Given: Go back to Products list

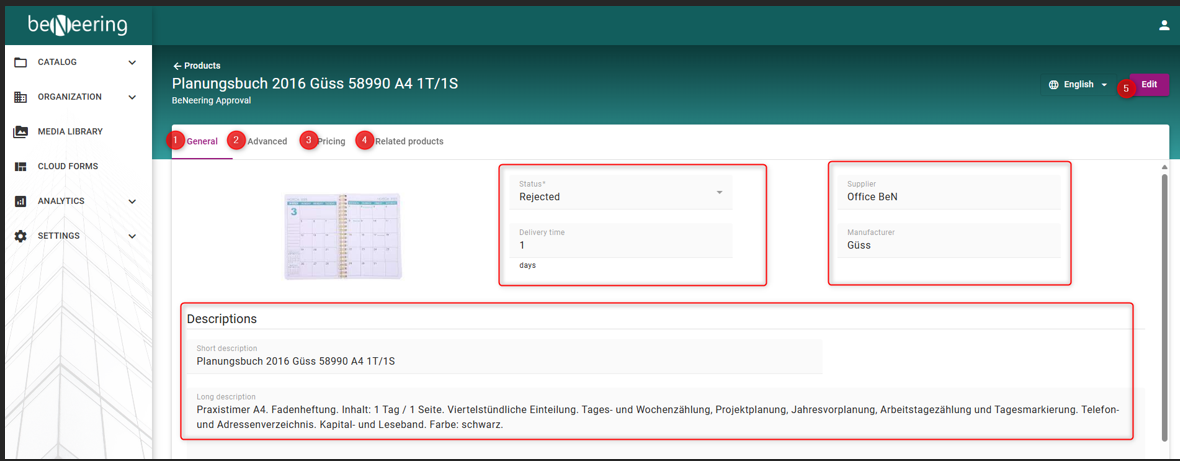Looking at the screenshot, I should pyautogui.click(x=197, y=66).
